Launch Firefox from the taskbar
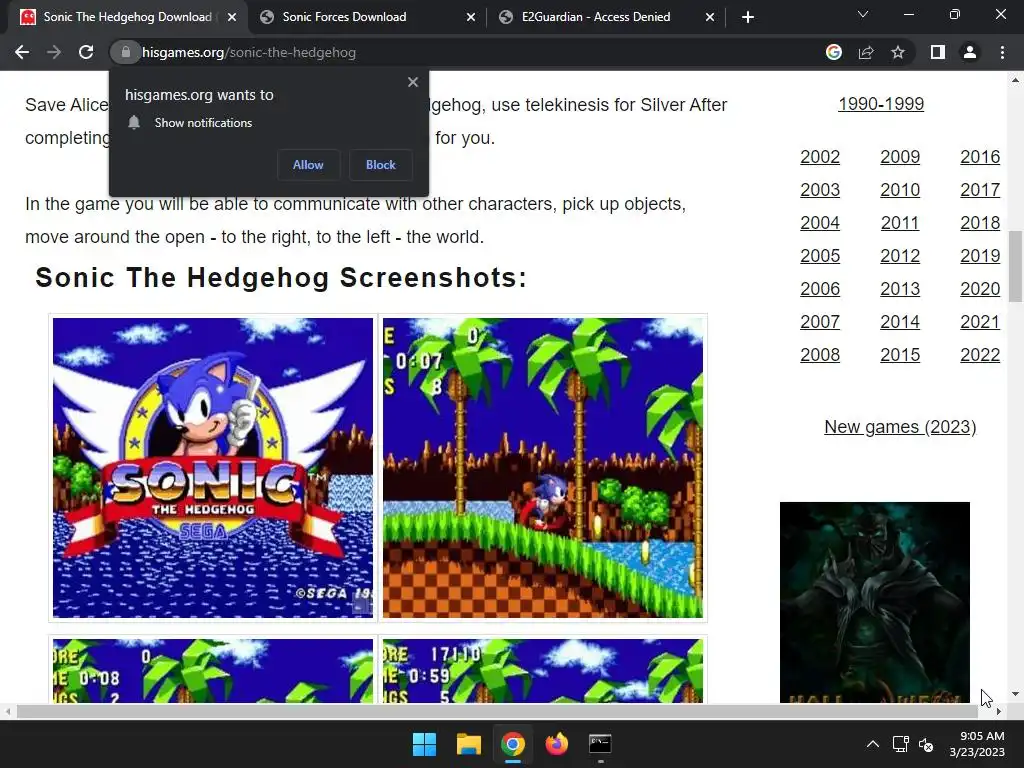The height and width of the screenshot is (768, 1024). coord(556,744)
